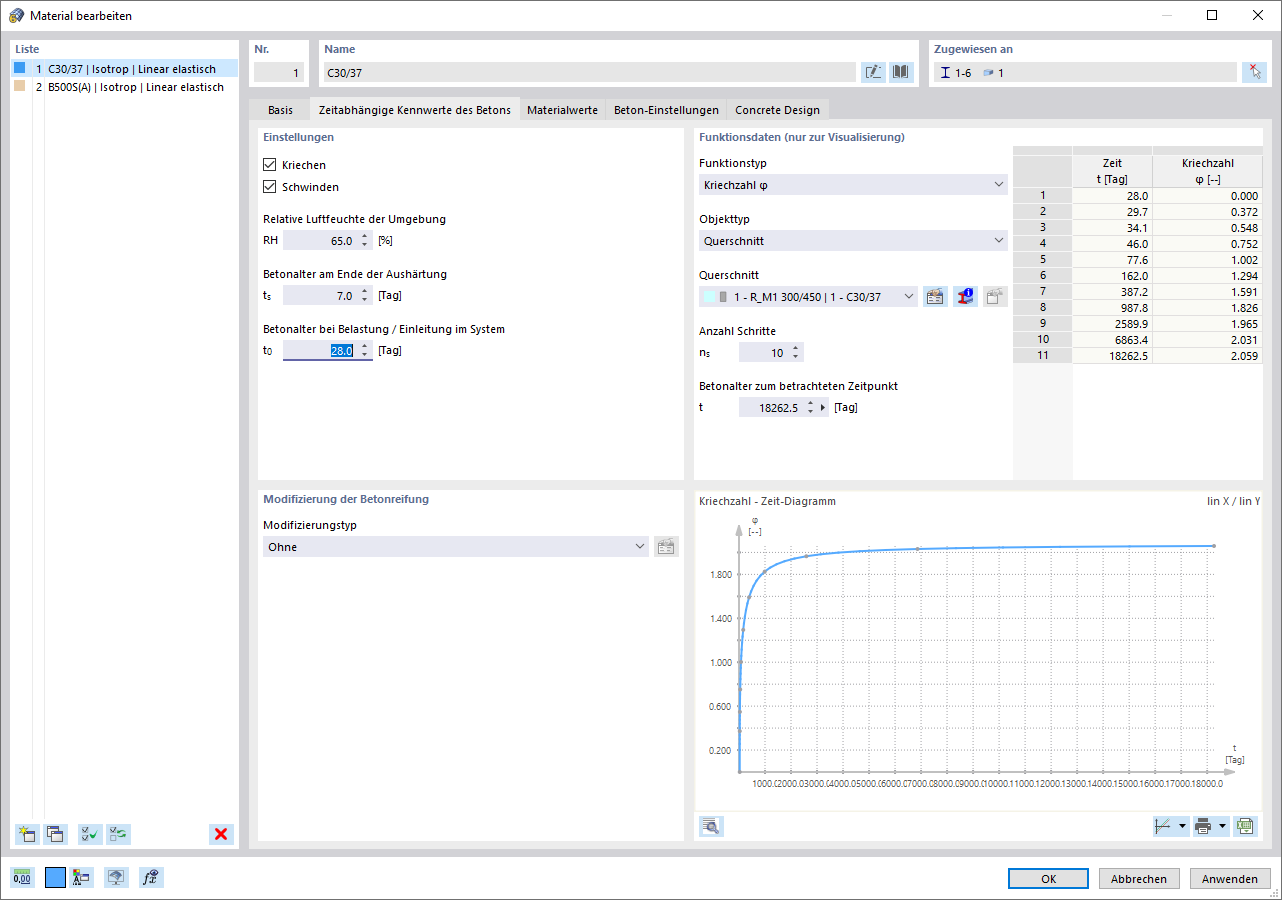Viewport: 1282px width, 900px height.
Task: Click the ts value field showing 7.0
Action: click(x=320, y=295)
